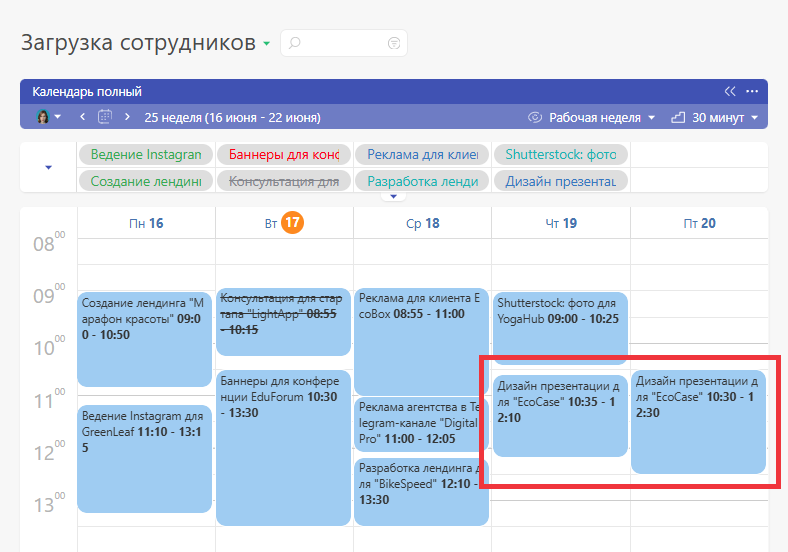The width and height of the screenshot is (788, 552).
Task: Select the Ср 18 day header
Action: pyautogui.click(x=423, y=223)
